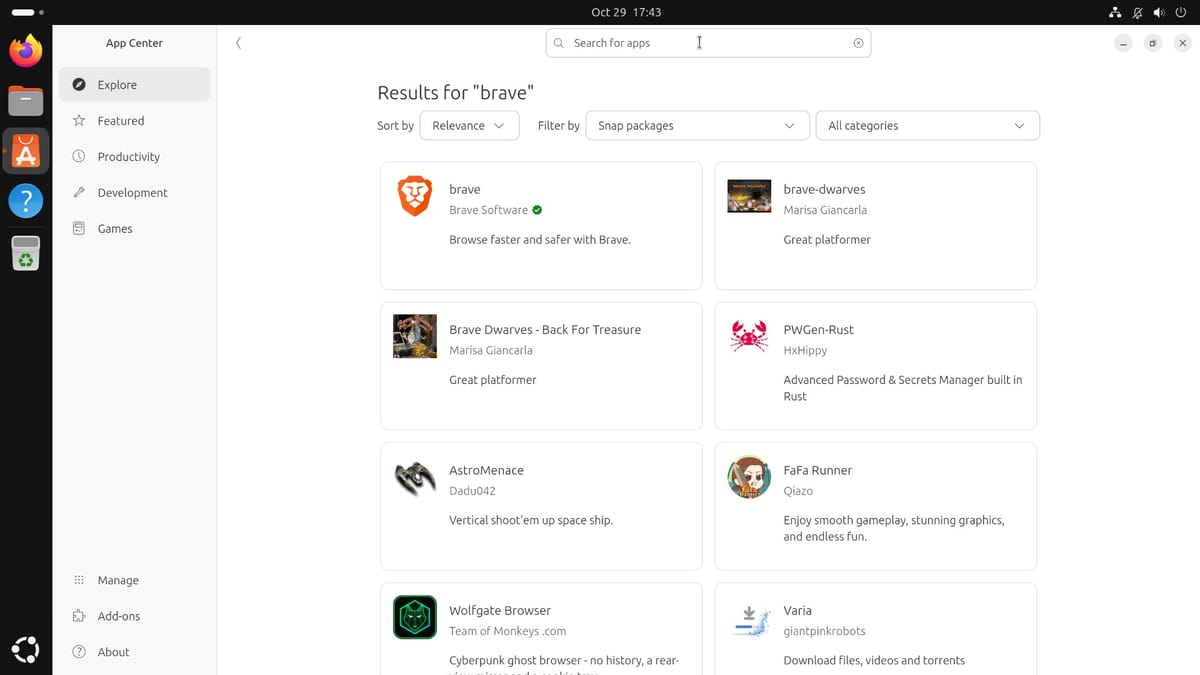The height and width of the screenshot is (675, 1200).
Task: Clear the search field with the X icon
Action: [x=858, y=43]
